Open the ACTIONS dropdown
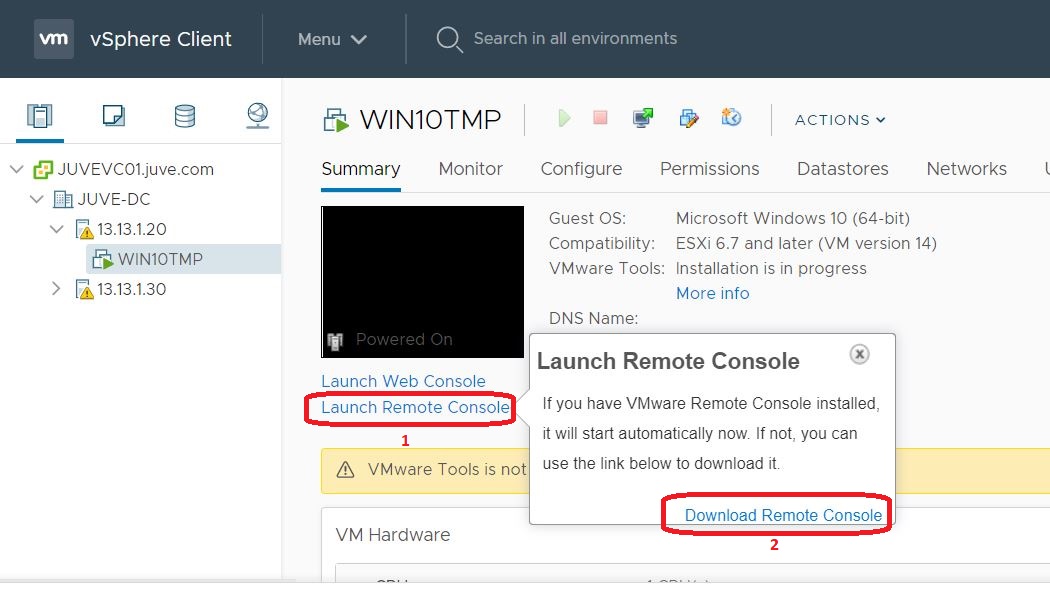The width and height of the screenshot is (1050, 589). 840,120
